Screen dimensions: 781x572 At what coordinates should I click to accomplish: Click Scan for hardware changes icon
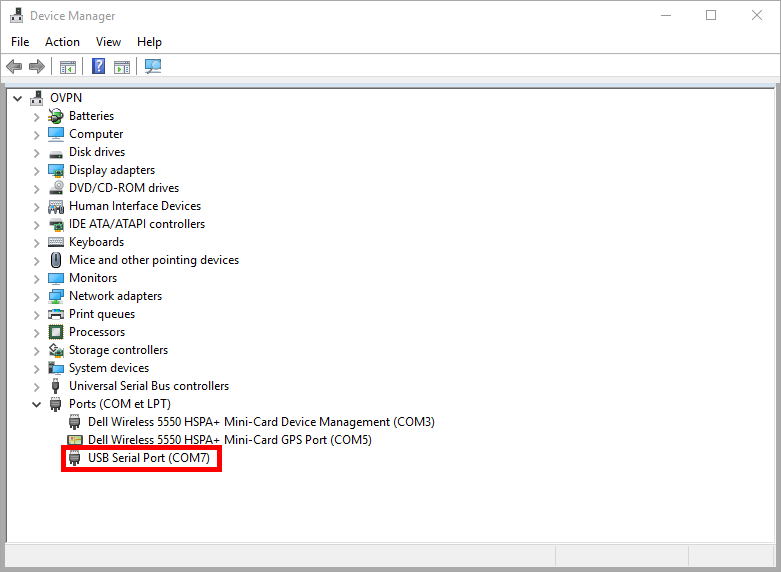coord(153,67)
